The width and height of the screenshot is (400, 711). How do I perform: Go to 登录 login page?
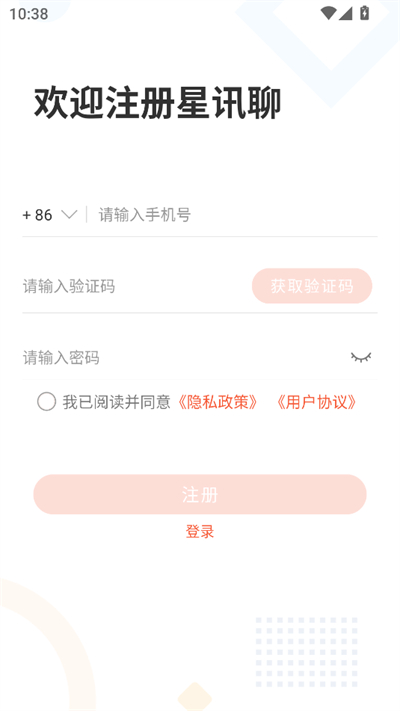[200, 531]
